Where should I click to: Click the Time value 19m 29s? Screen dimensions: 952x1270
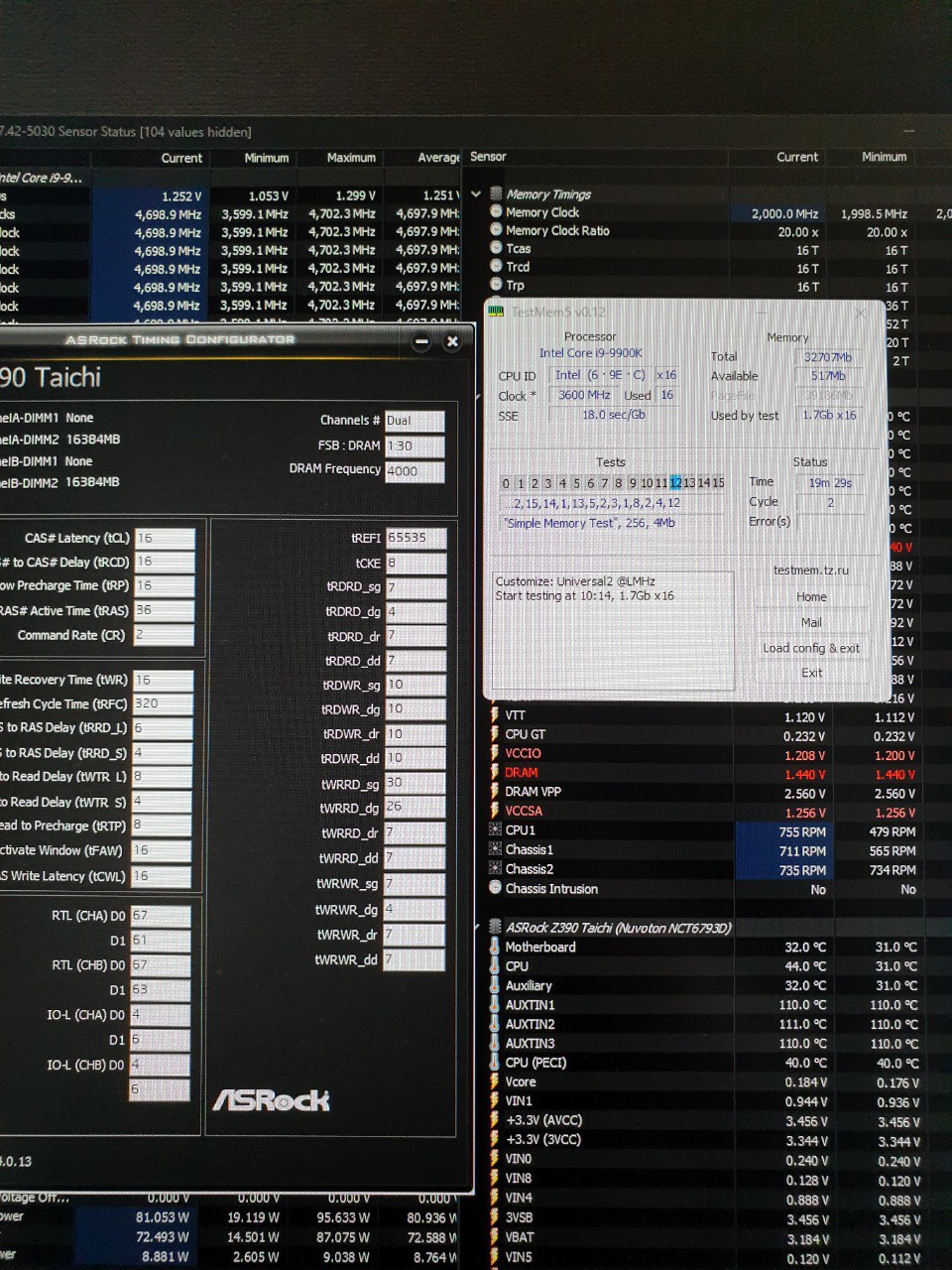tap(831, 482)
